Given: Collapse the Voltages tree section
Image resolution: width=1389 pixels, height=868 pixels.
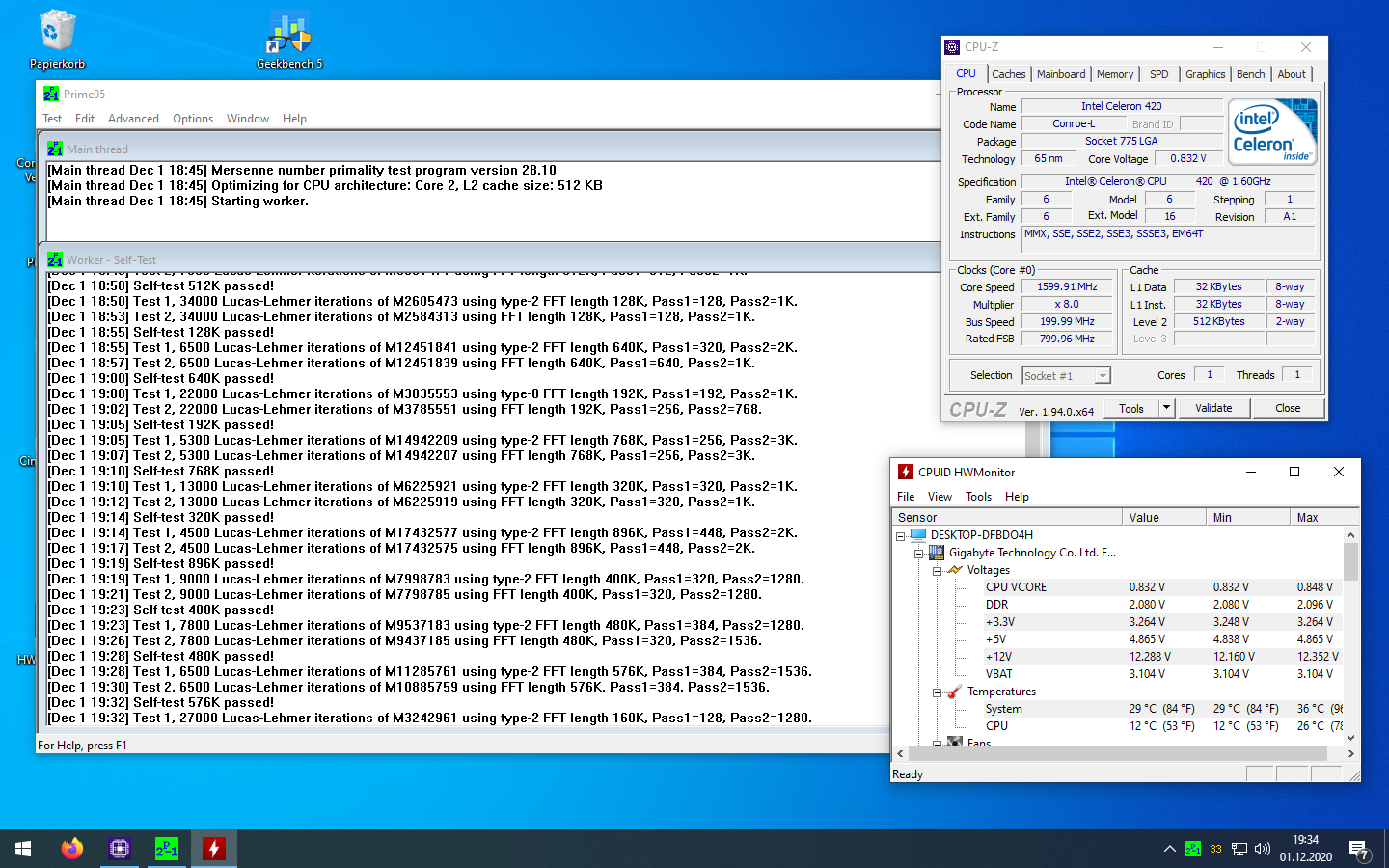Looking at the screenshot, I should click(x=936, y=569).
